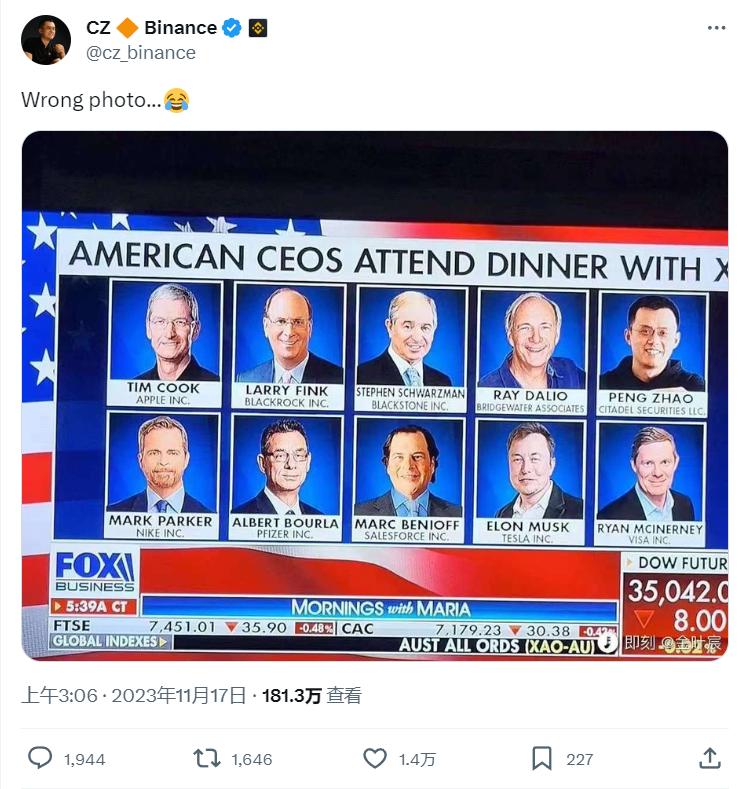View the 181.3万 查看 view count
The image size is (749, 789).
[311, 696]
